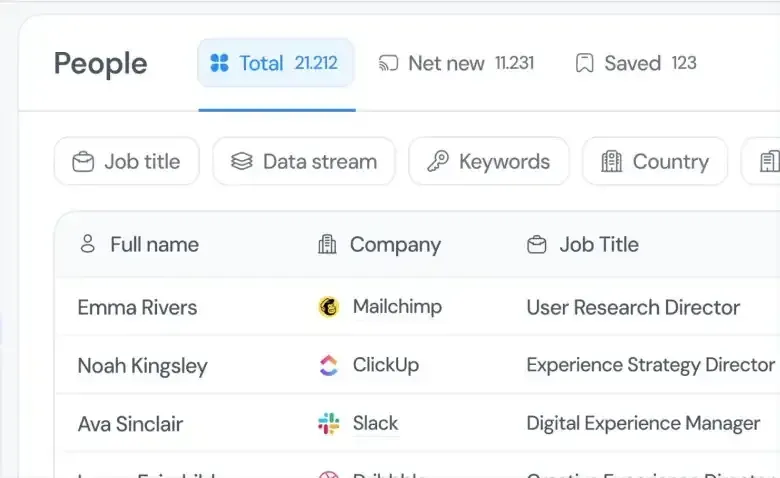
Task: Click the cast icon beside Net new
Action: (x=389, y=63)
